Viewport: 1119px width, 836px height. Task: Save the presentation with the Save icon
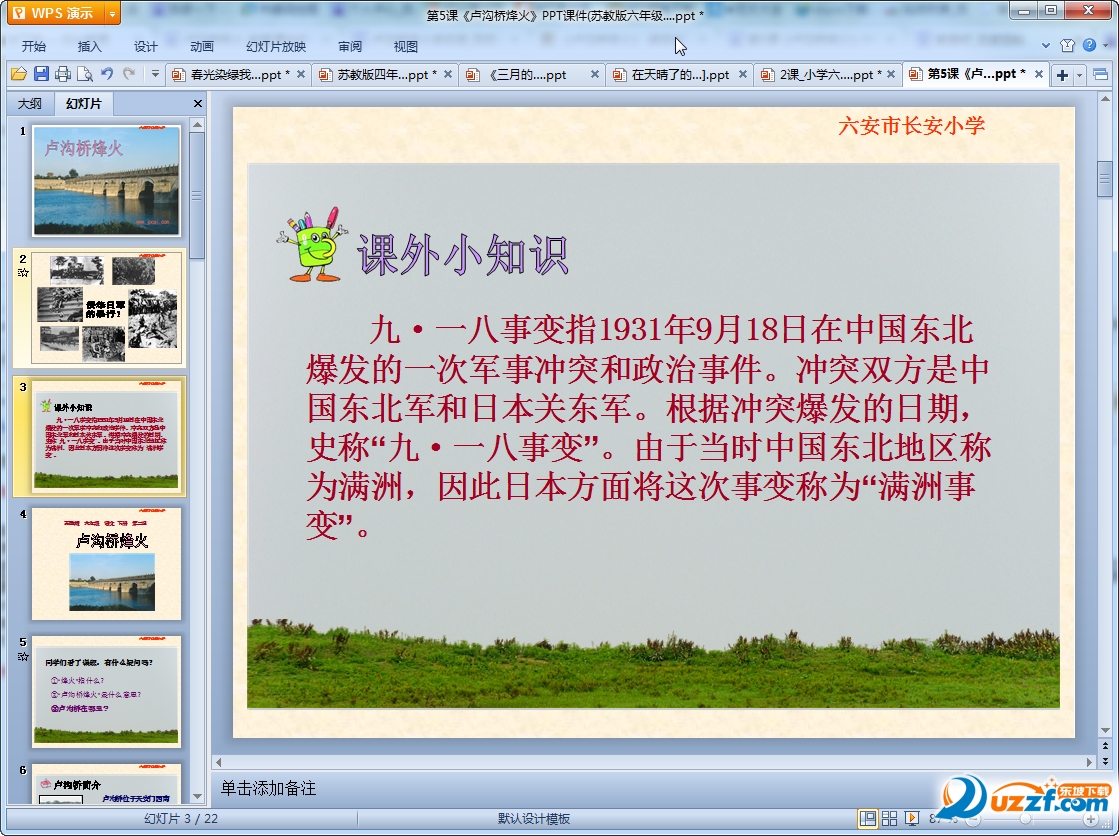click(41, 74)
